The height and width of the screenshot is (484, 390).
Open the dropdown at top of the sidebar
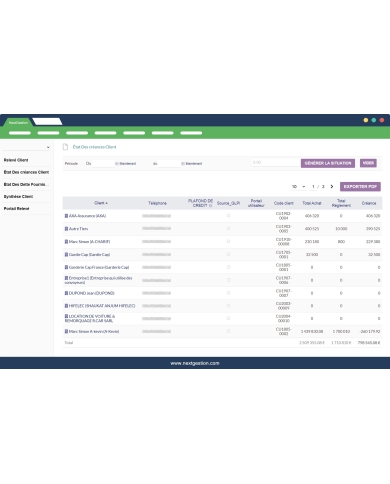(x=27, y=147)
